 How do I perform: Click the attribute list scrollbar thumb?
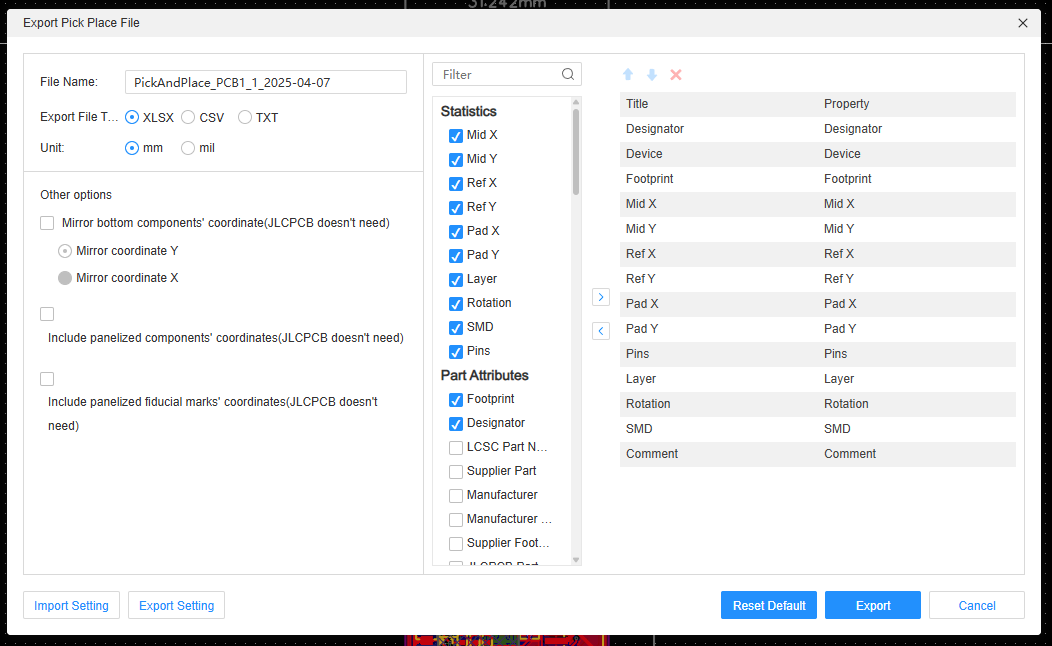[576, 152]
